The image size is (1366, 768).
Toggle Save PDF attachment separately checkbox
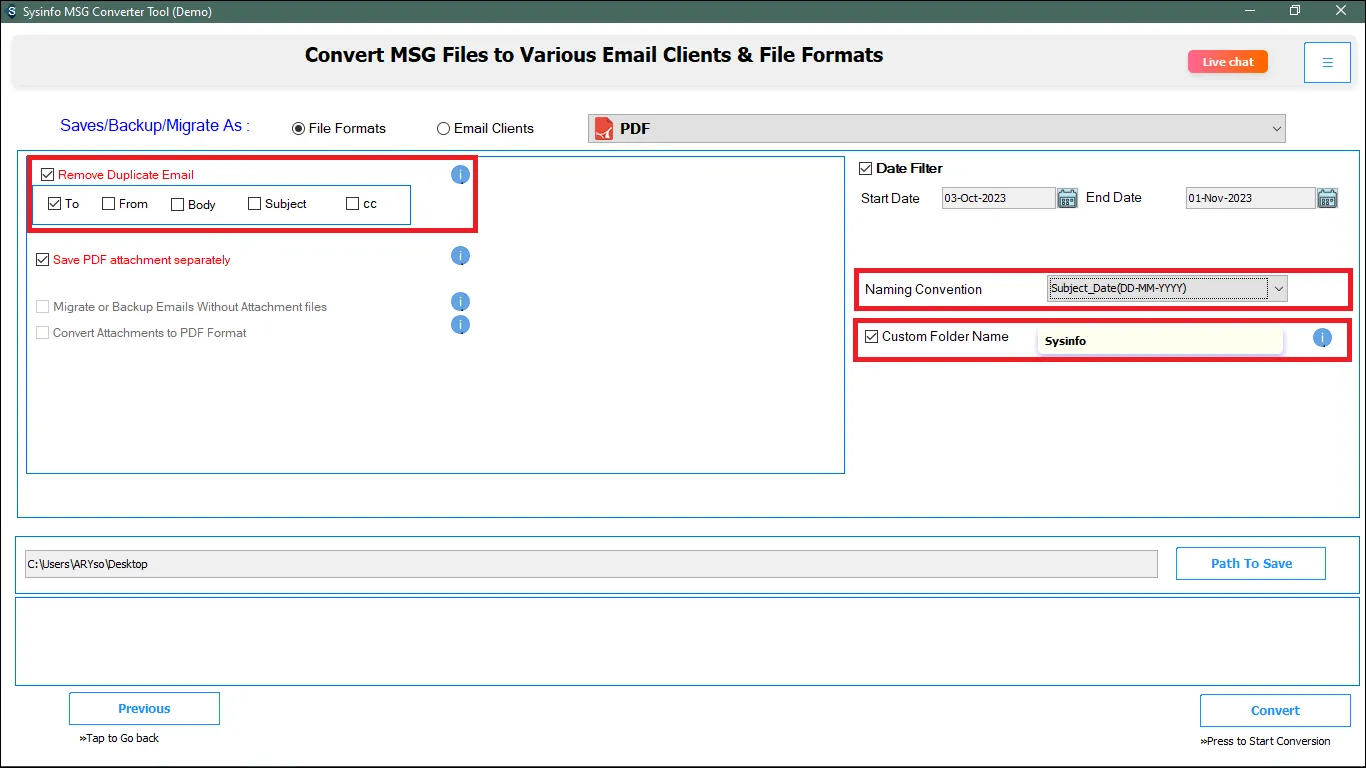(42, 260)
